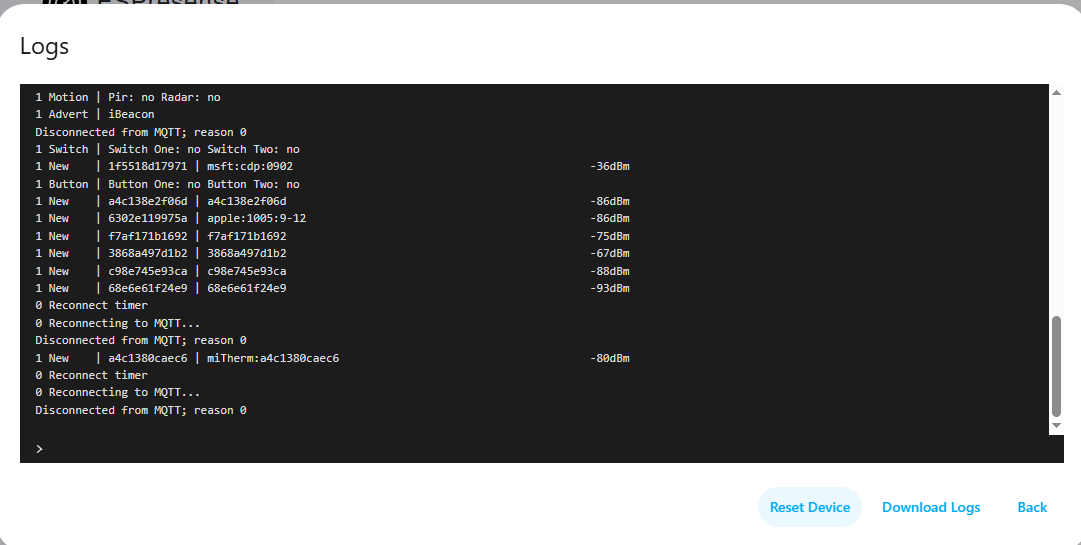Click the -36dBm signal value
Screen dimensions: 1081x545
click(609, 166)
